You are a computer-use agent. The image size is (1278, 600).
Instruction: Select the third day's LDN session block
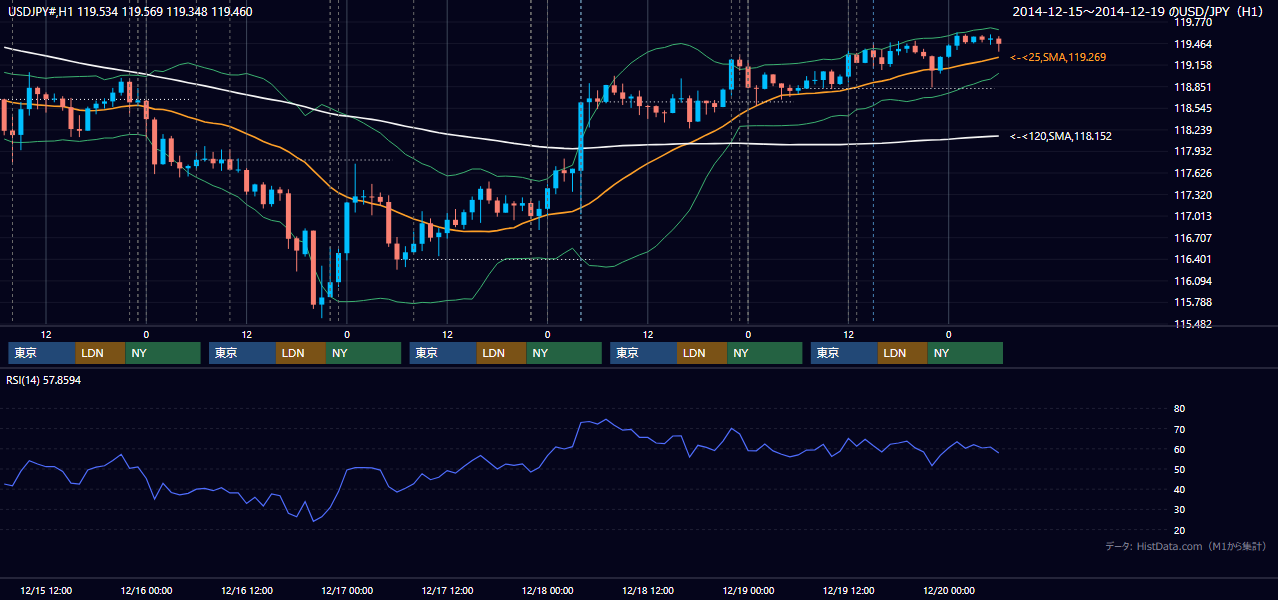tap(503, 353)
